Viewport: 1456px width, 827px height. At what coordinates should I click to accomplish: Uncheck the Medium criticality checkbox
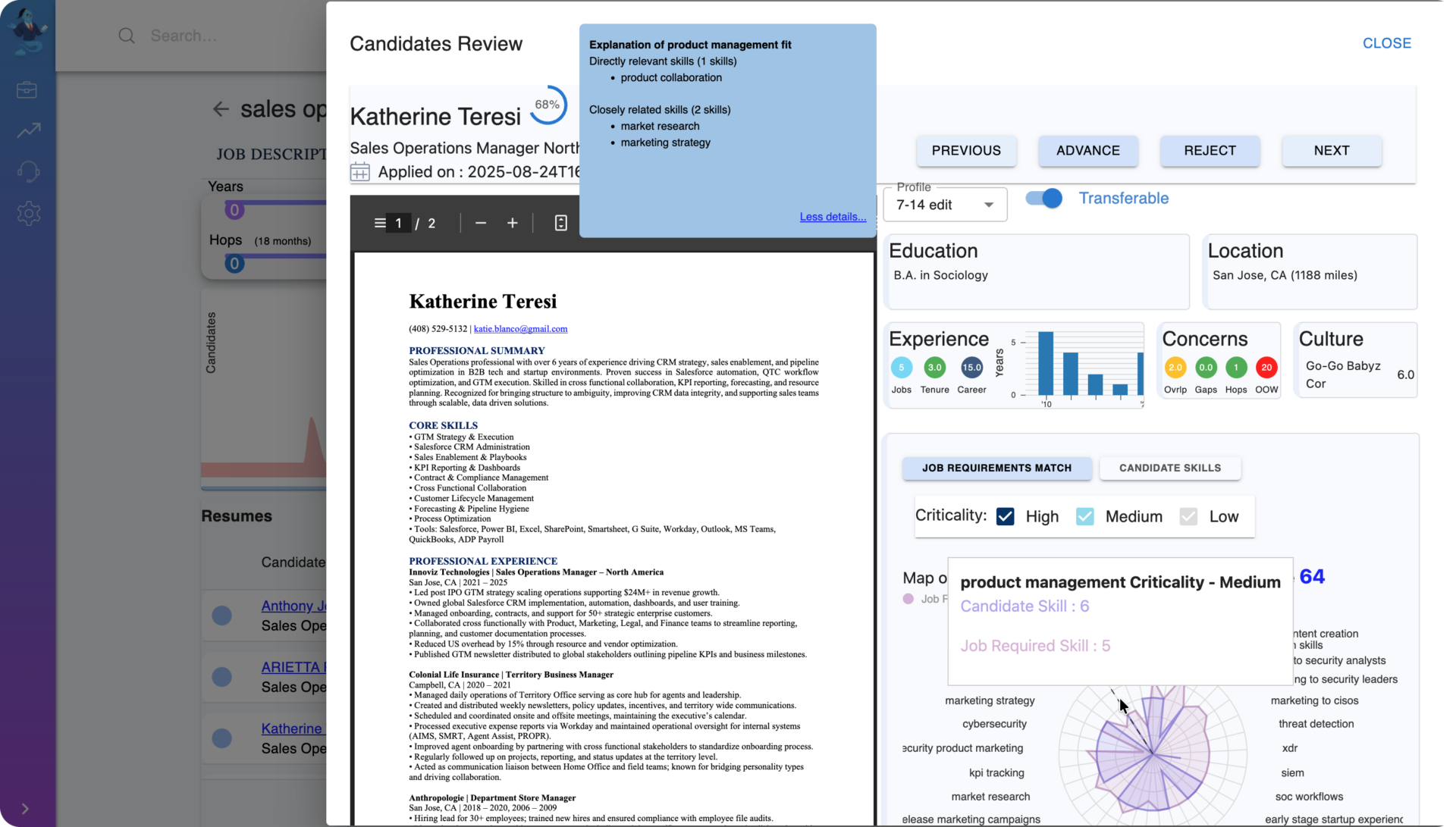point(1085,517)
